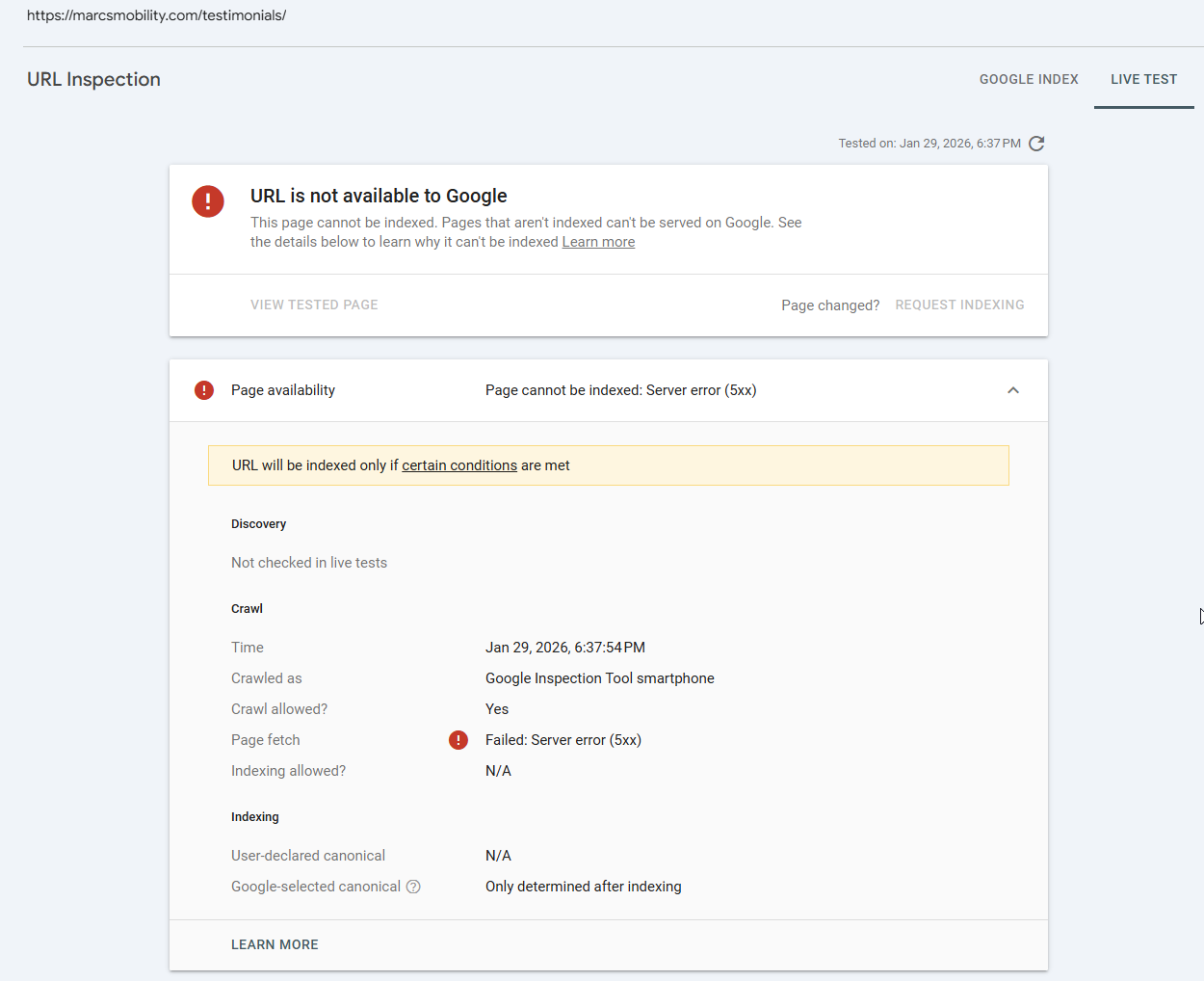1204x981 pixels.
Task: Collapse the Page availability section chevron
Action: (1013, 390)
